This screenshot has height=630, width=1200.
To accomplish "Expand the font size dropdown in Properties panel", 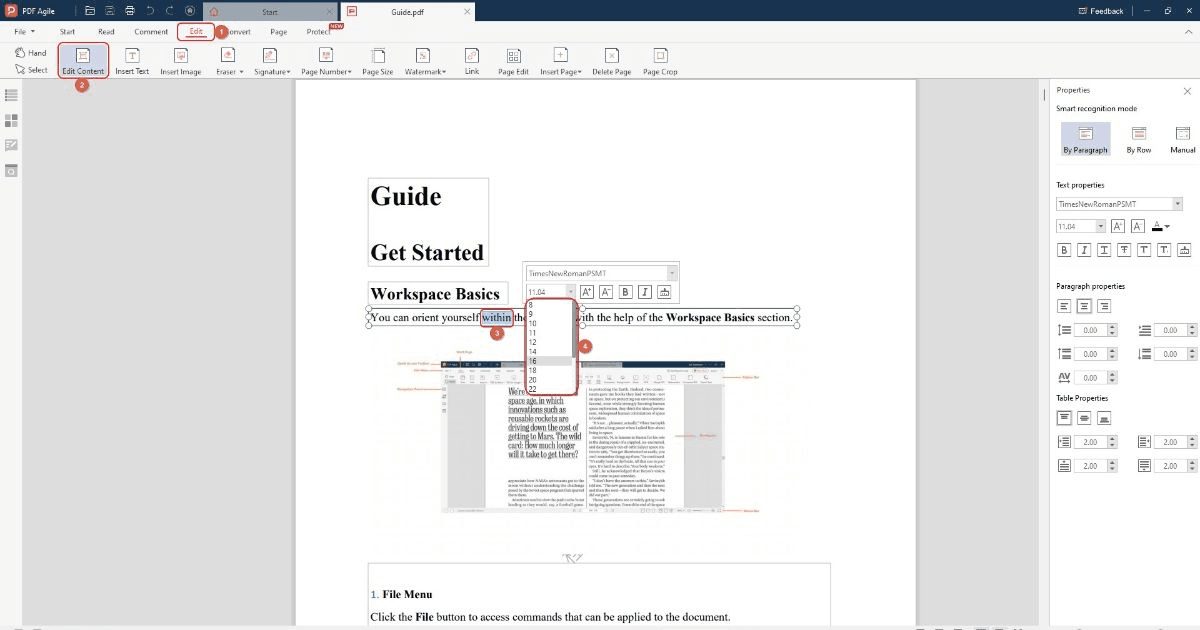I will pos(1101,227).
